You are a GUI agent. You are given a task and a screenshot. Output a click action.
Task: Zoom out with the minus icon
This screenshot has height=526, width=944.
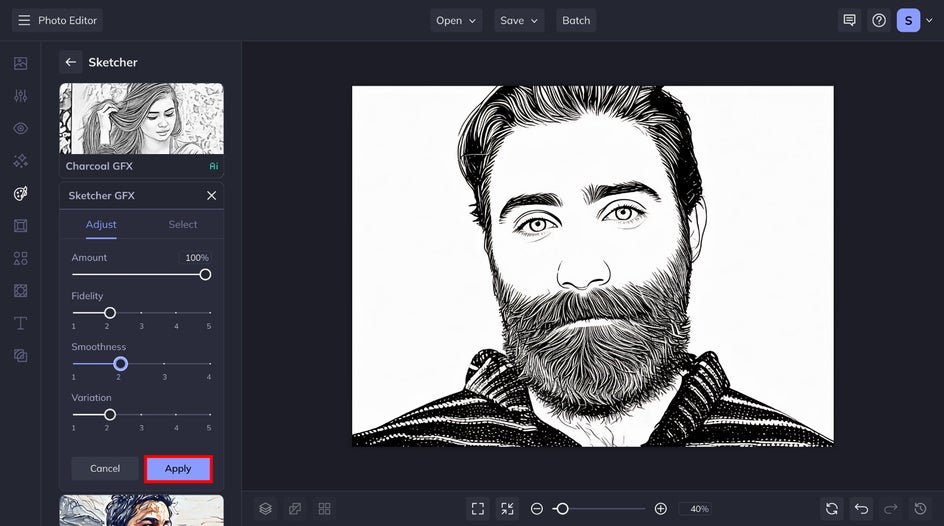536,509
